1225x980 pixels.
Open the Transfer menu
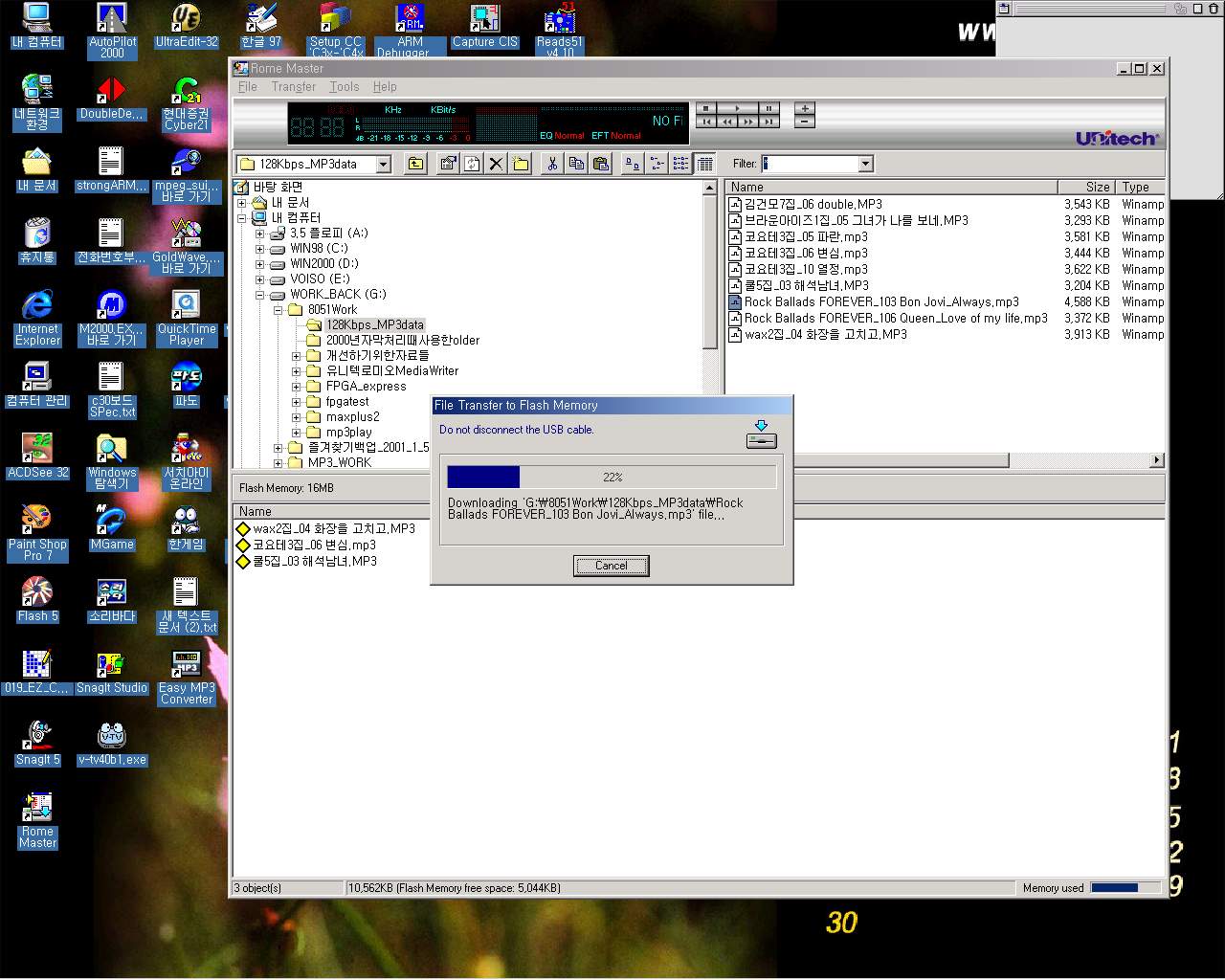pos(293,87)
